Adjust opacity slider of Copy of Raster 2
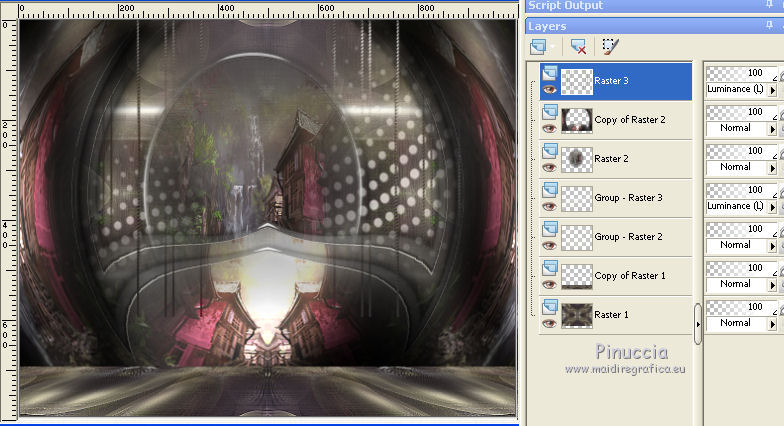 [x=742, y=112]
